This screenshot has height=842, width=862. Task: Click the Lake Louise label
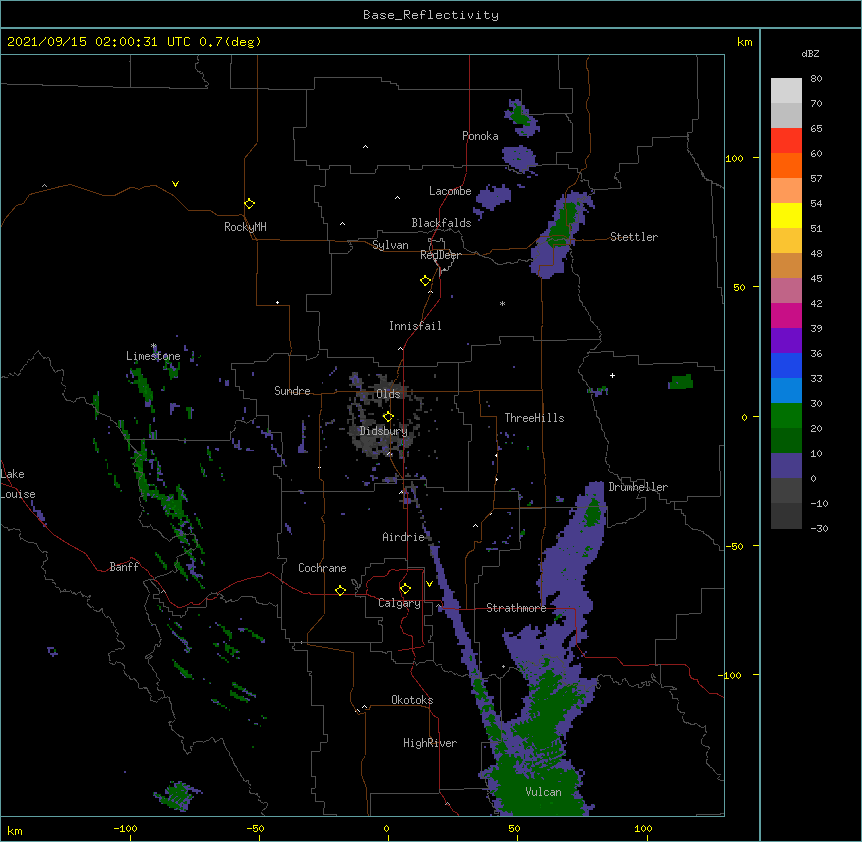click(17, 484)
